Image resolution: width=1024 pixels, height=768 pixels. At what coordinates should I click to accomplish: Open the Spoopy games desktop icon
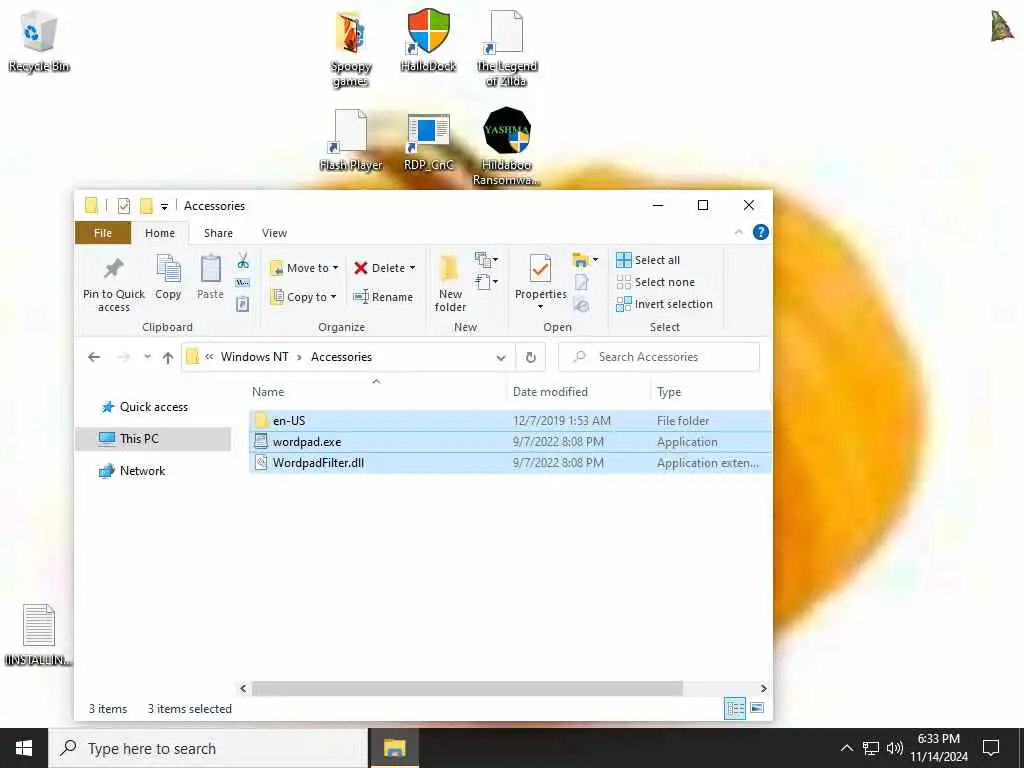click(x=351, y=48)
